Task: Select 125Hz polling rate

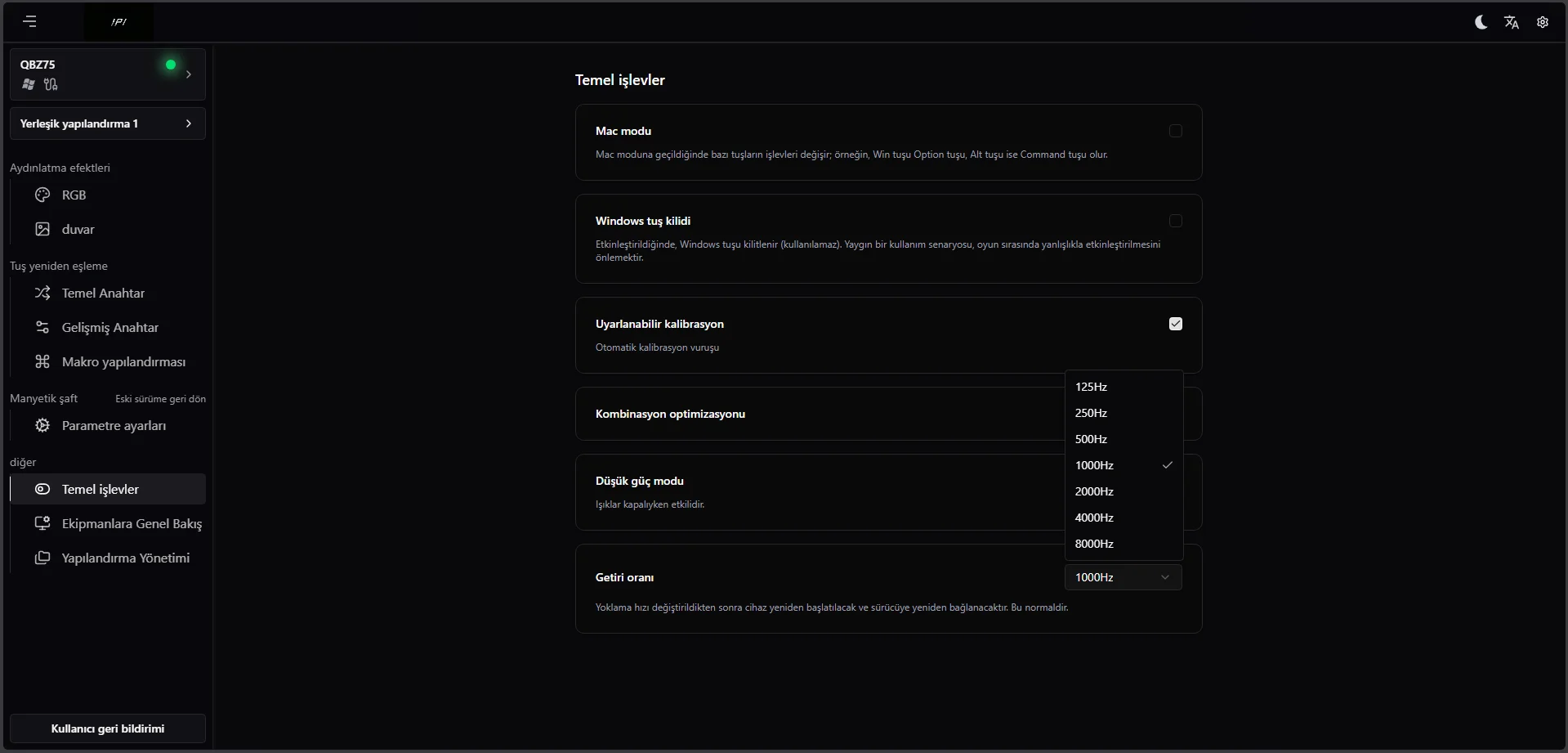Action: point(1124,387)
